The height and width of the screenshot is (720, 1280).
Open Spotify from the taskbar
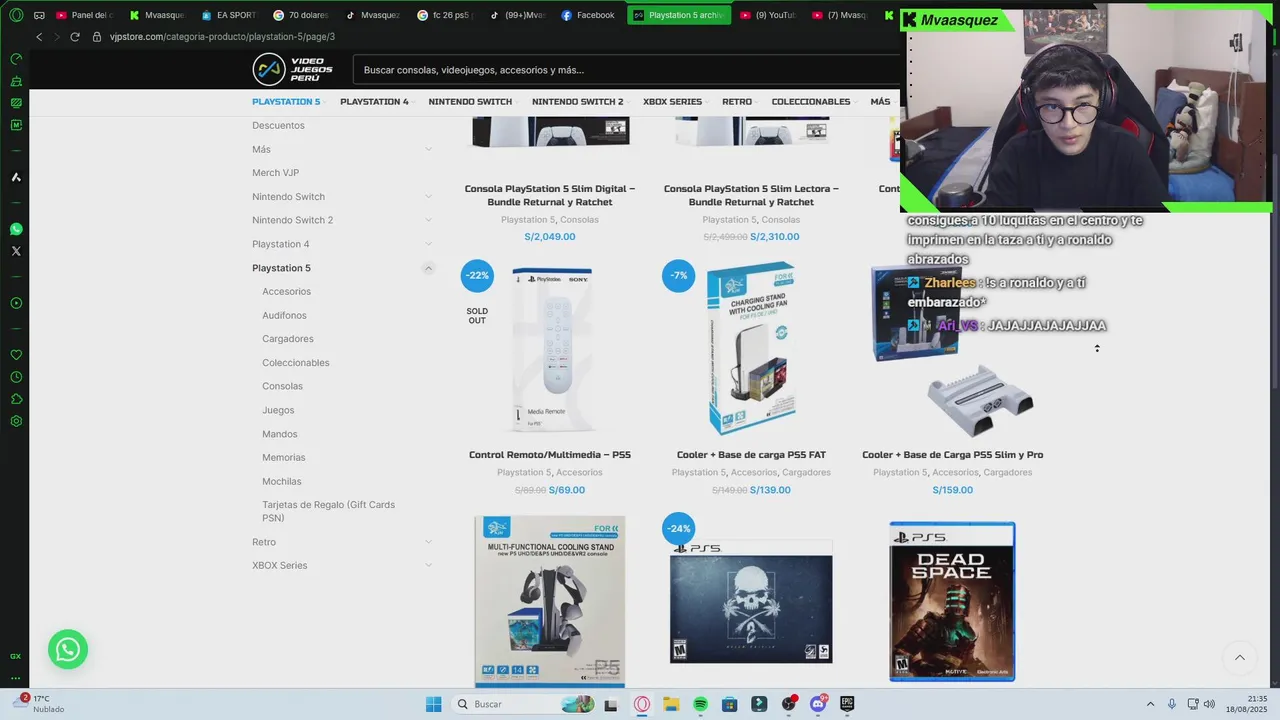coord(700,704)
